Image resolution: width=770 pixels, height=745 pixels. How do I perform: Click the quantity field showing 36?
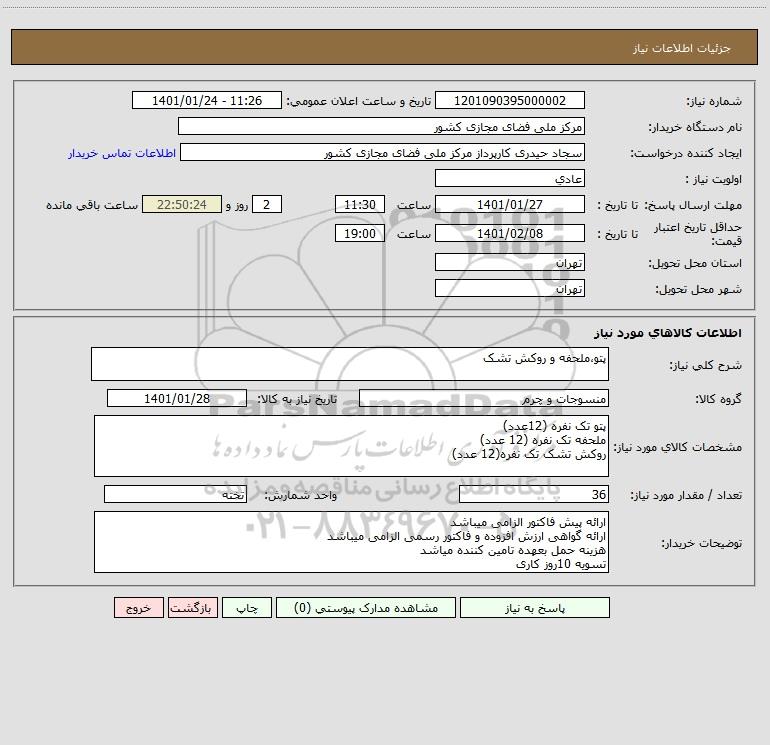(534, 495)
